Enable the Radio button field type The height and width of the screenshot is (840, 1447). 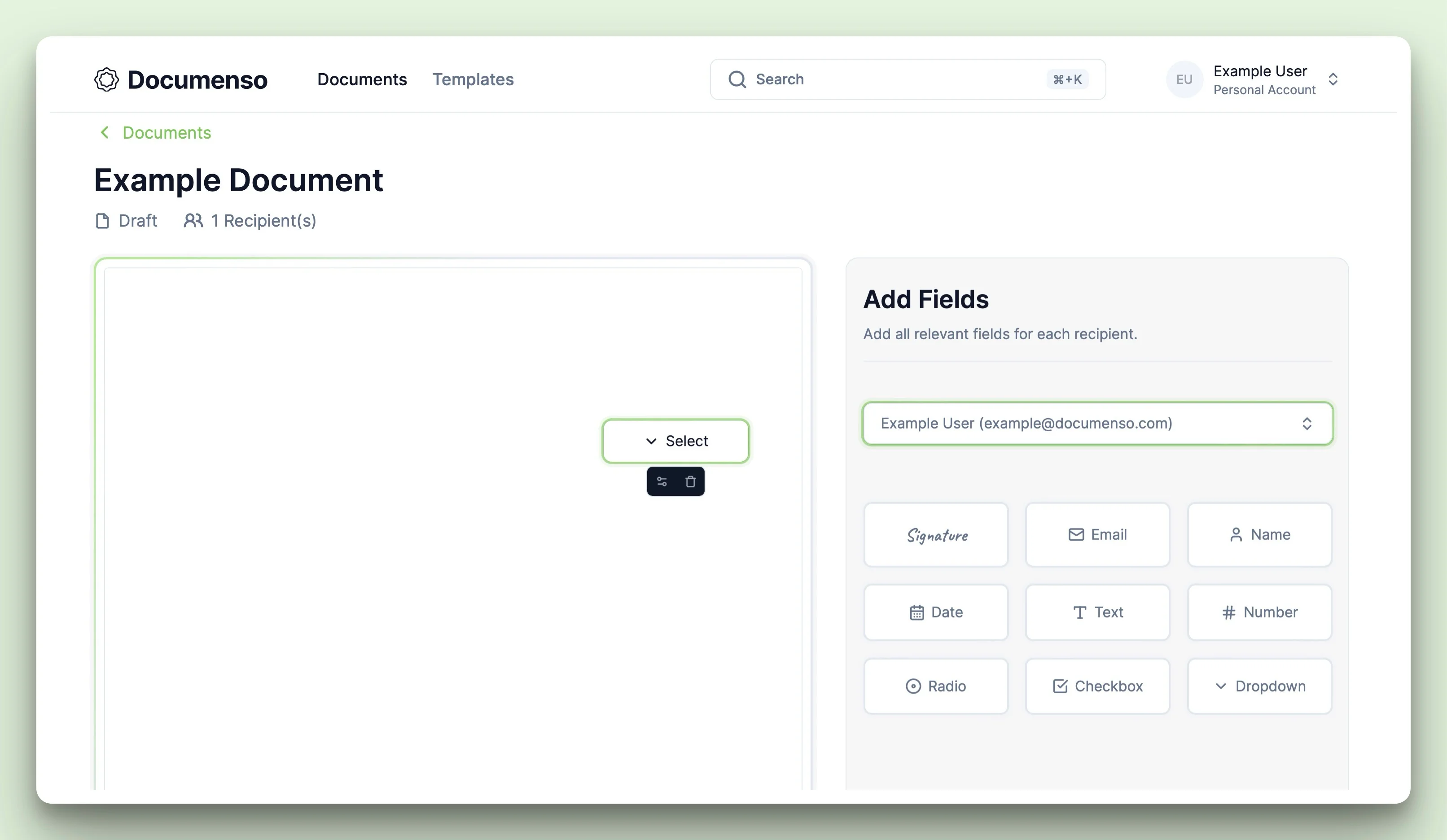[935, 686]
